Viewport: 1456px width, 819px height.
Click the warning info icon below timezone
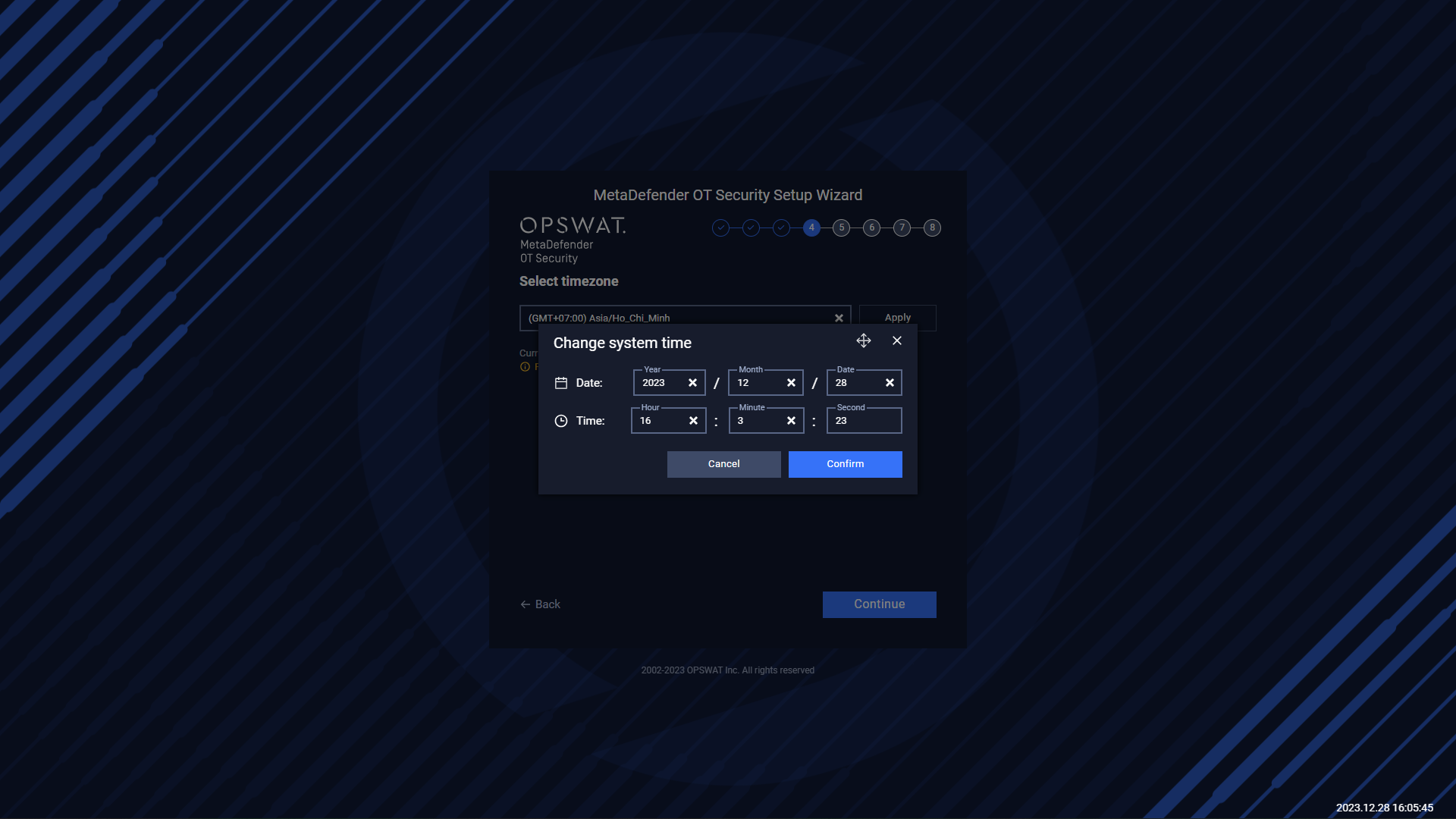tap(525, 367)
